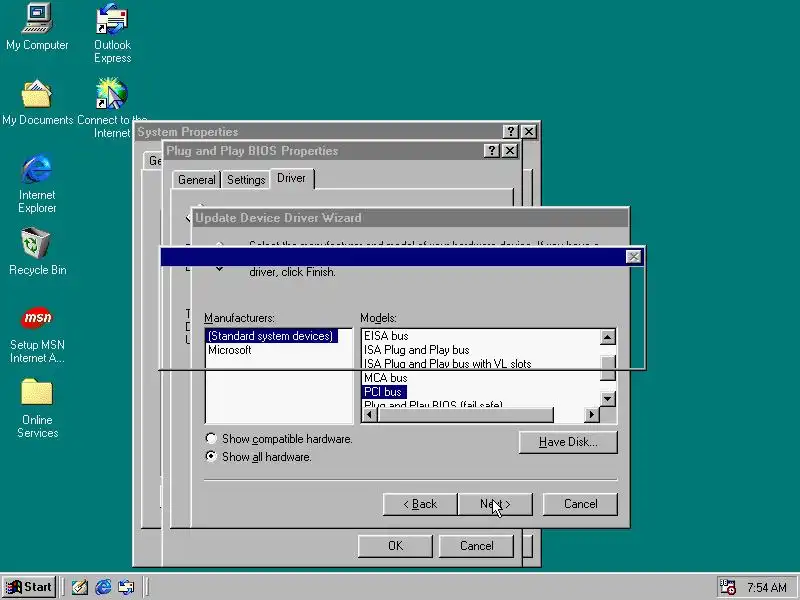Open the Start menu

pyautogui.click(x=29, y=587)
